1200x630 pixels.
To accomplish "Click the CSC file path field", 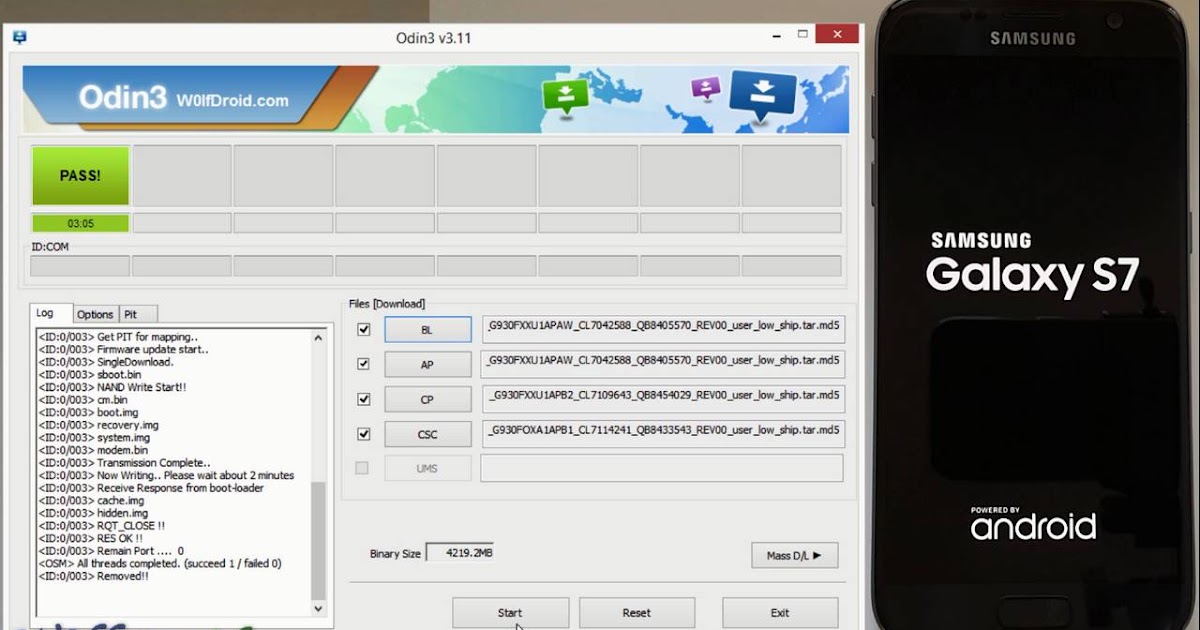I will coord(663,433).
